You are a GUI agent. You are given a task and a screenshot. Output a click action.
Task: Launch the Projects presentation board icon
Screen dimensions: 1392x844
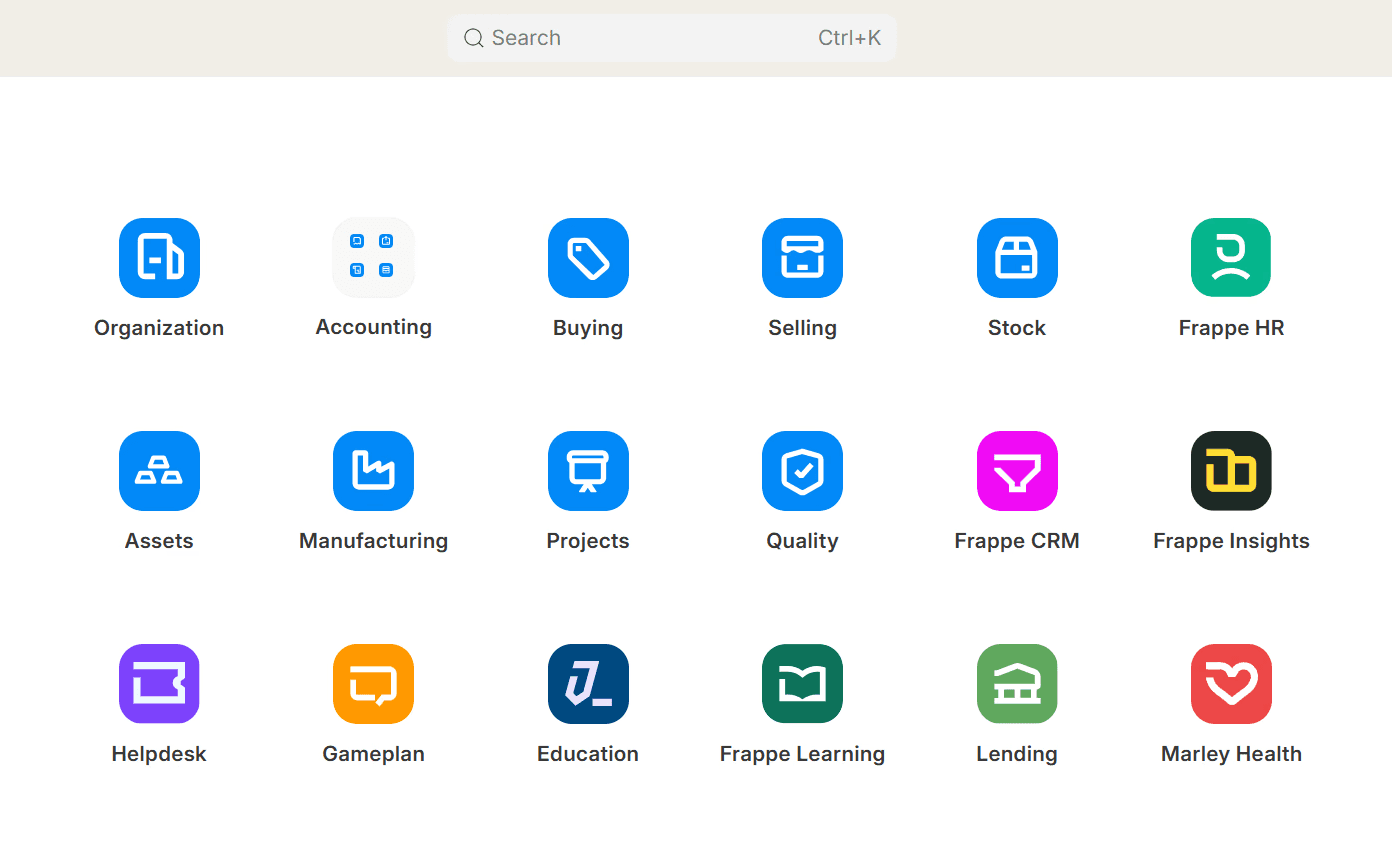(x=588, y=471)
